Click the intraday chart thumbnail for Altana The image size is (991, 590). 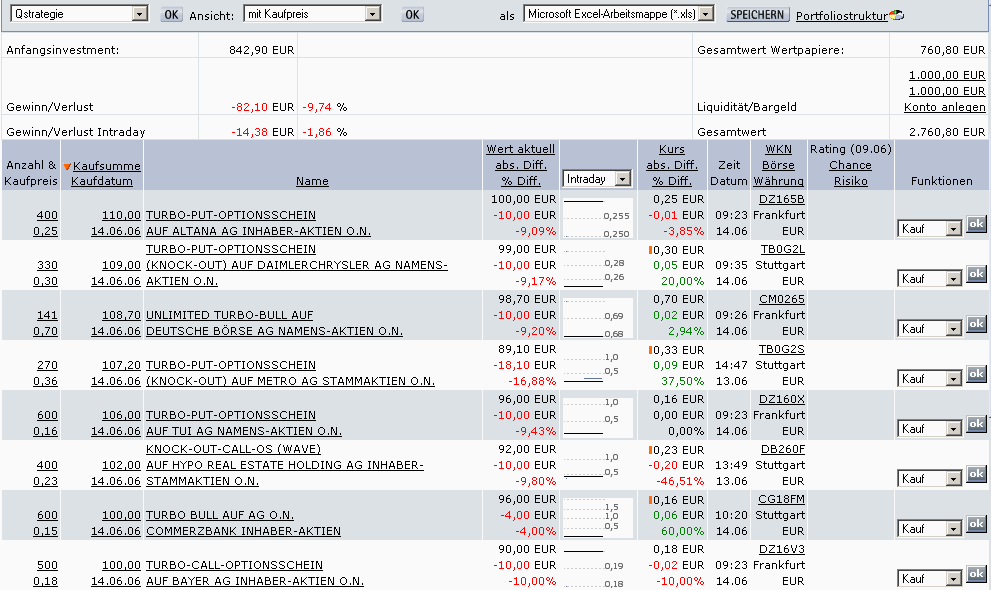tap(598, 216)
